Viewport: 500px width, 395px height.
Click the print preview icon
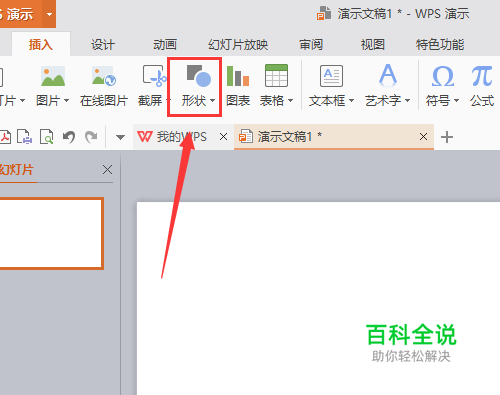coord(46,137)
